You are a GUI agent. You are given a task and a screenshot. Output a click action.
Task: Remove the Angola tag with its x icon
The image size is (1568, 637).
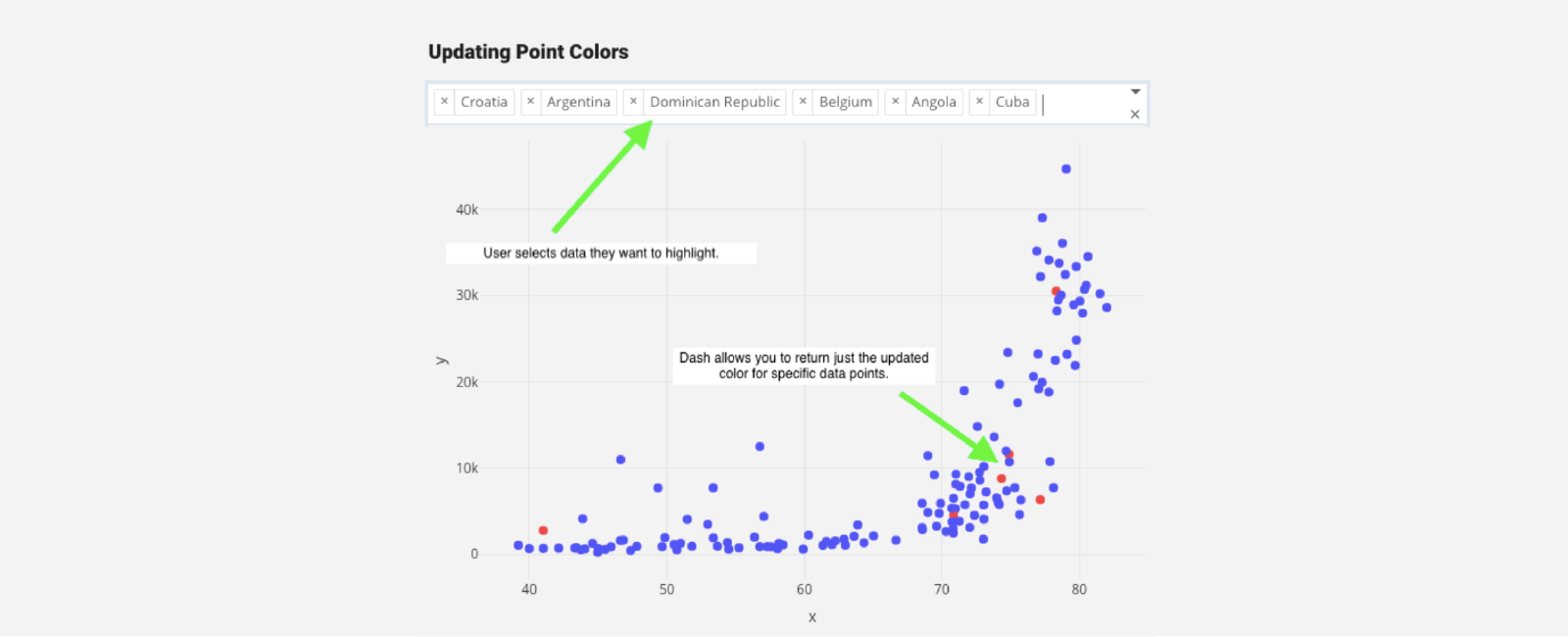pyautogui.click(x=895, y=102)
